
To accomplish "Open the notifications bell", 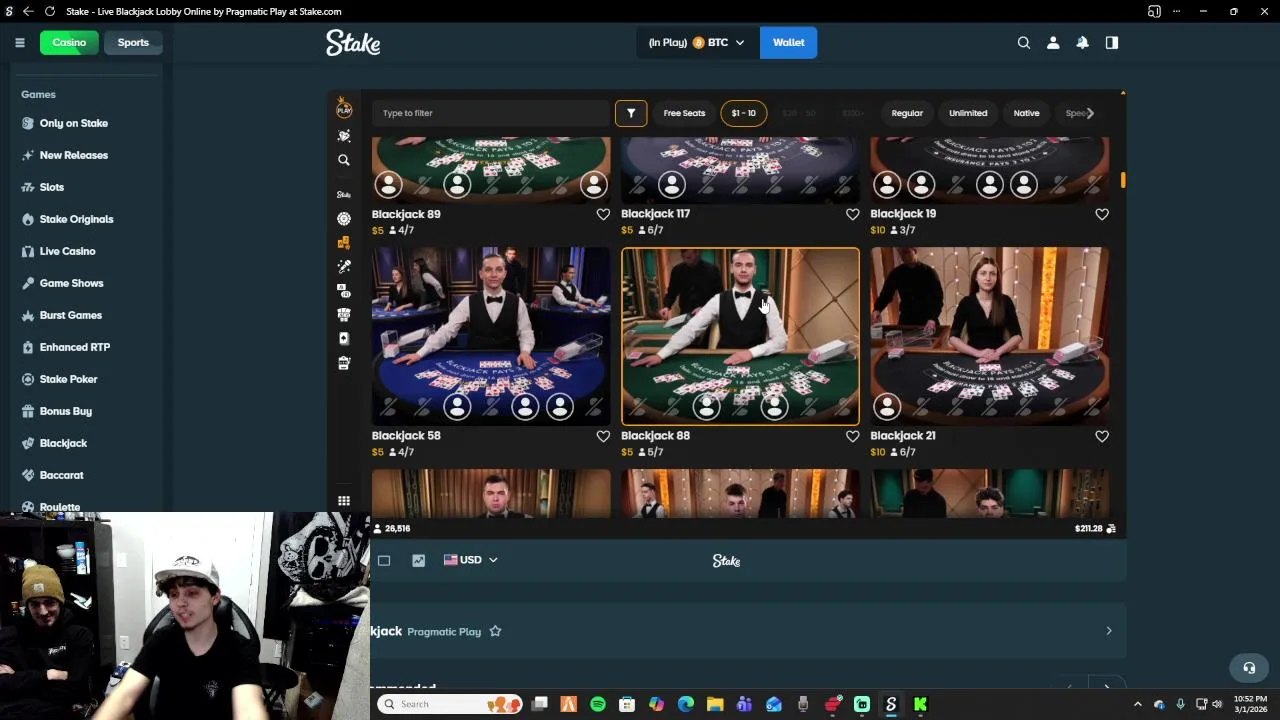I will coord(1082,43).
